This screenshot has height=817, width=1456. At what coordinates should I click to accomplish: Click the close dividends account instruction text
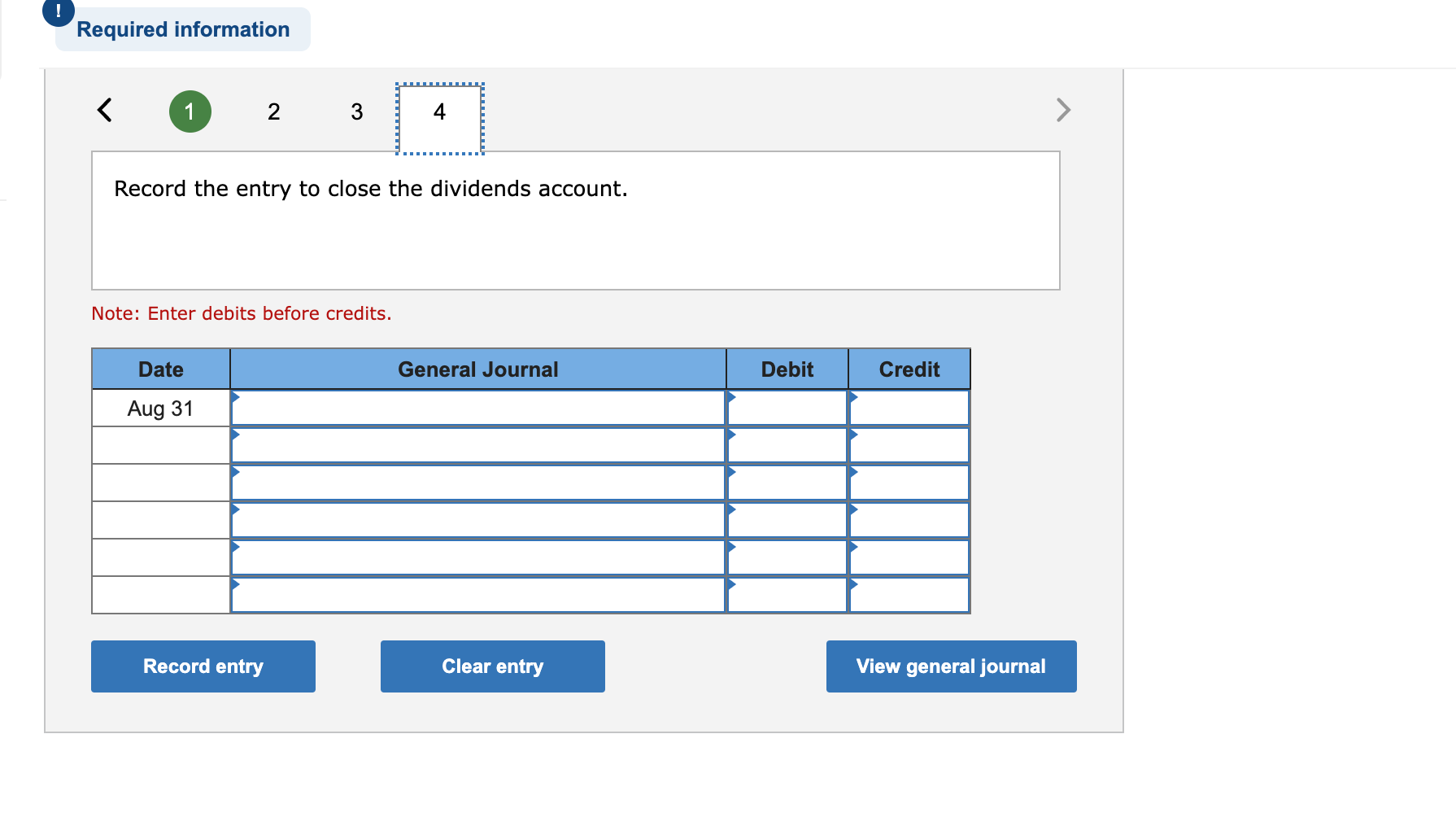[371, 189]
